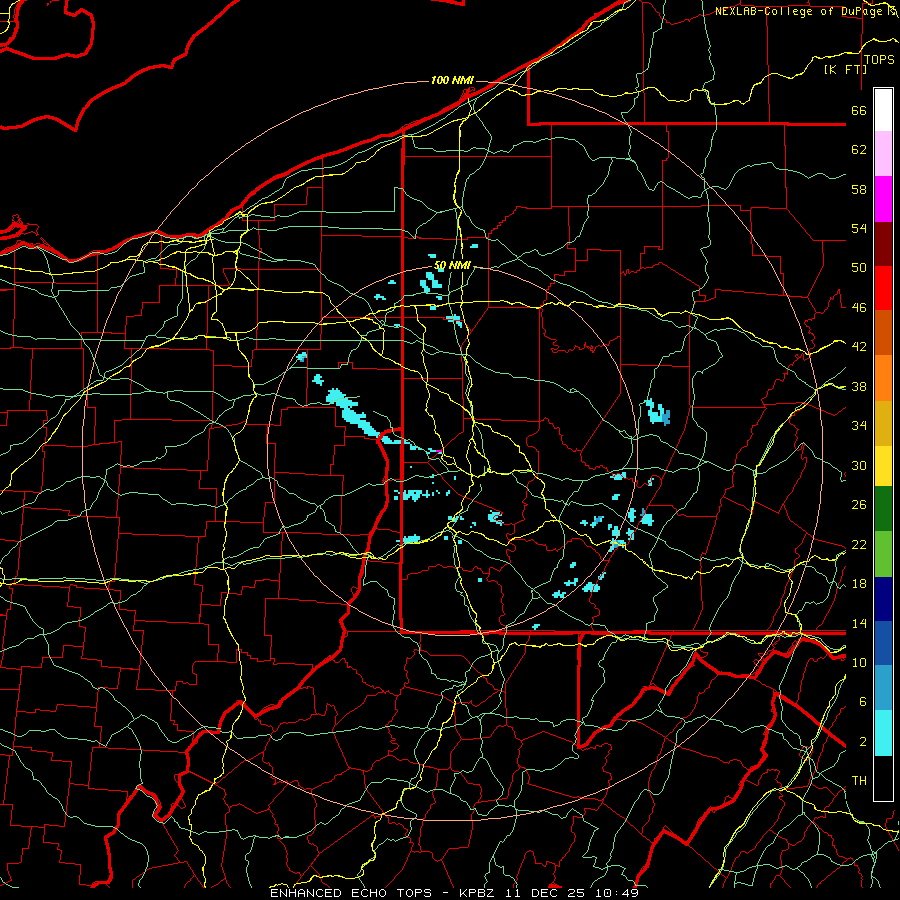Click the legend value '14'
This screenshot has width=900, height=900.
pos(859,623)
